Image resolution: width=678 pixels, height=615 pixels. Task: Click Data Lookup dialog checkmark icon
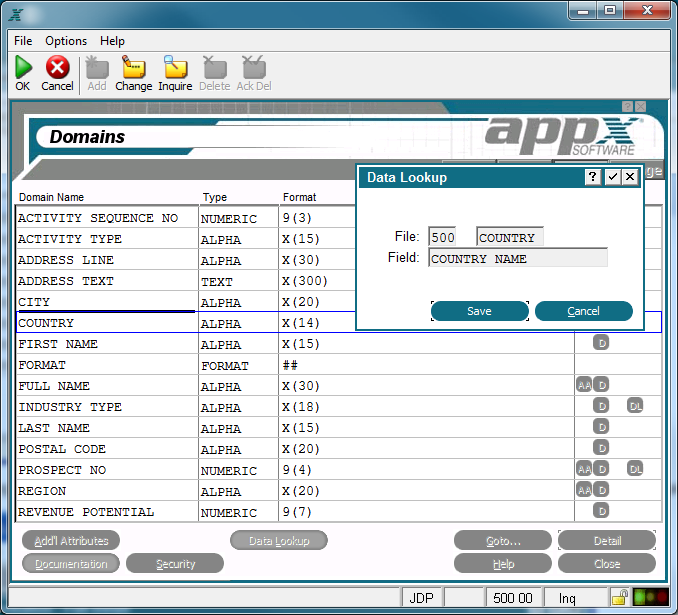tap(612, 176)
